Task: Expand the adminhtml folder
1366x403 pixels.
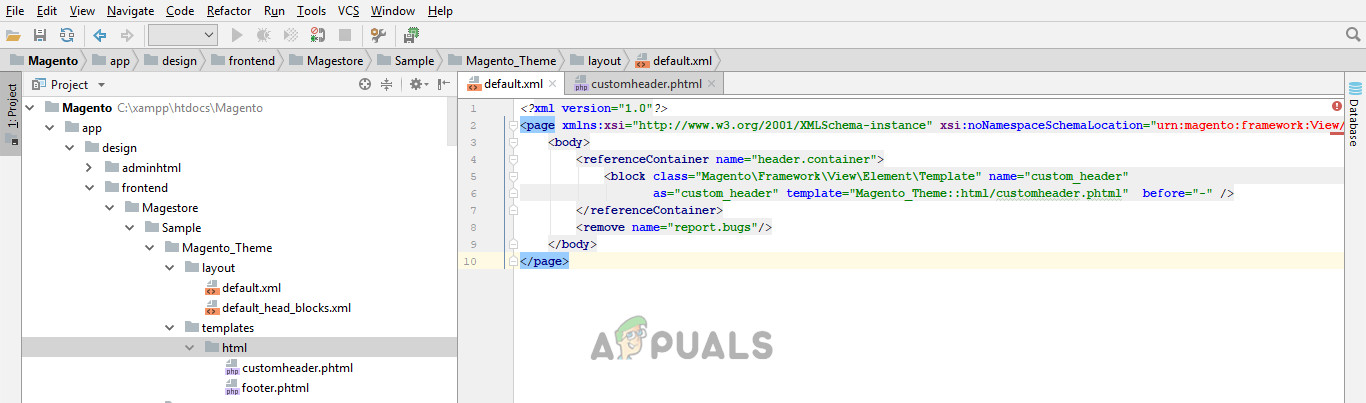Action: (89, 168)
